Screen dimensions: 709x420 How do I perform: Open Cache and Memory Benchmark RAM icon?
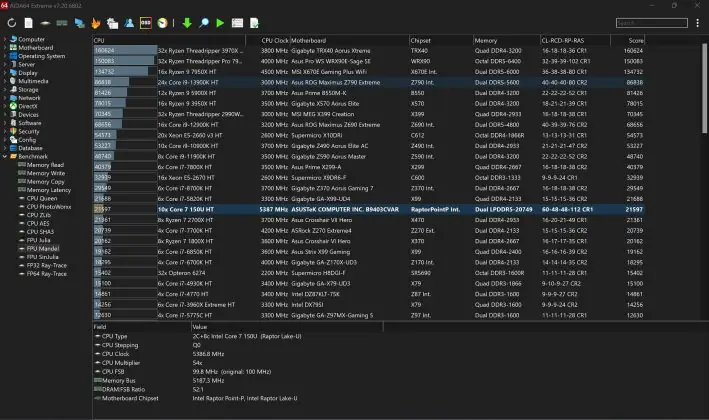click(x=62, y=23)
